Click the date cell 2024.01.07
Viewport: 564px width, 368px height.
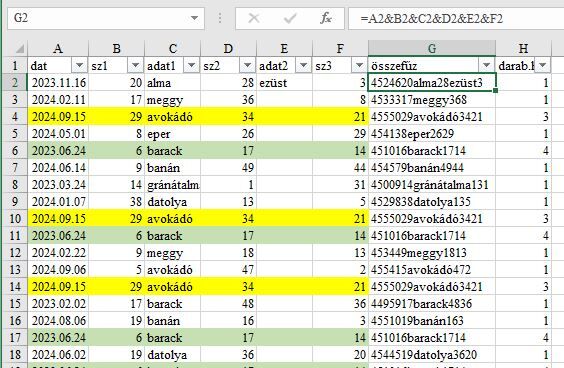click(x=58, y=202)
